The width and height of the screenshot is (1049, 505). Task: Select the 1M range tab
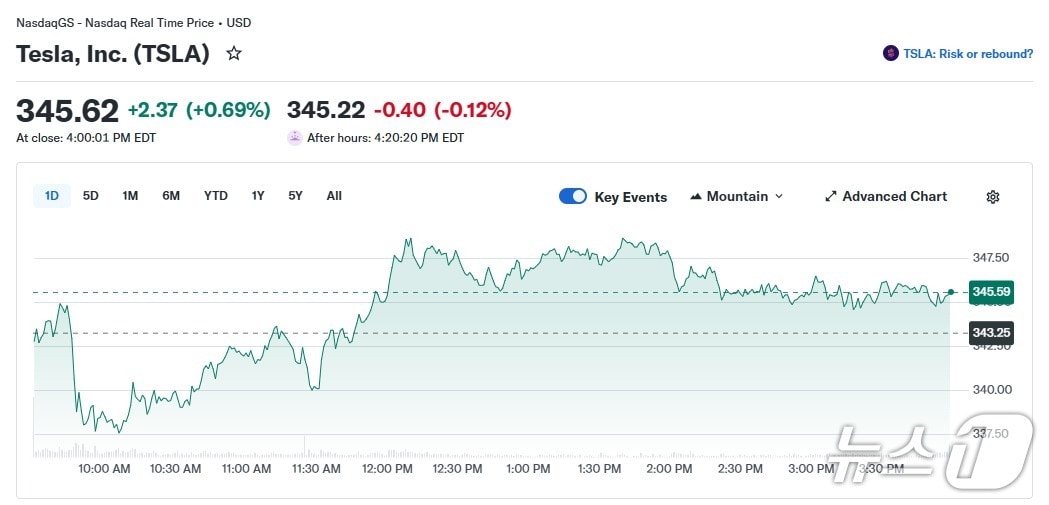[x=130, y=196]
